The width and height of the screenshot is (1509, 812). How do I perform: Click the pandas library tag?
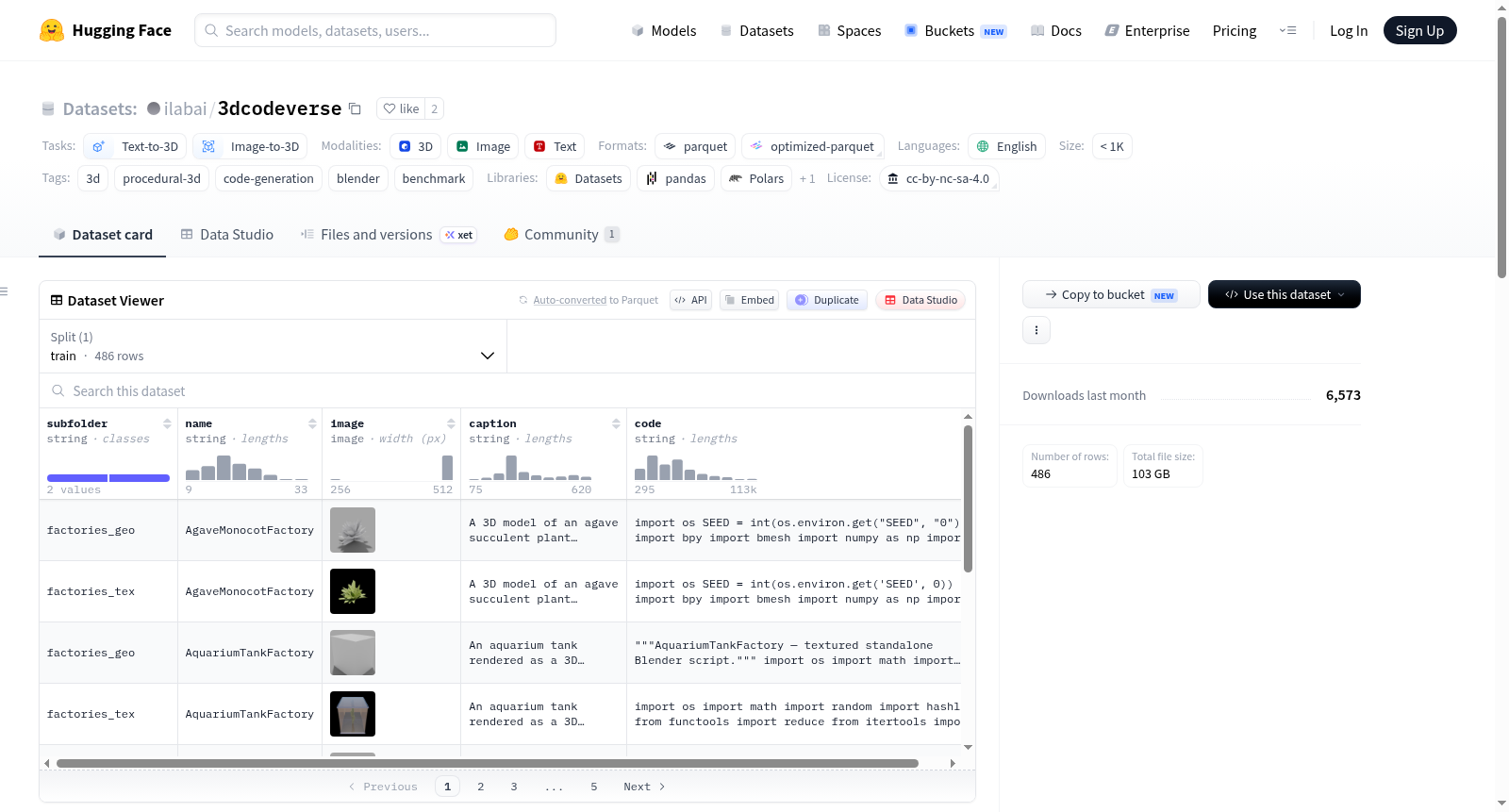point(676,178)
